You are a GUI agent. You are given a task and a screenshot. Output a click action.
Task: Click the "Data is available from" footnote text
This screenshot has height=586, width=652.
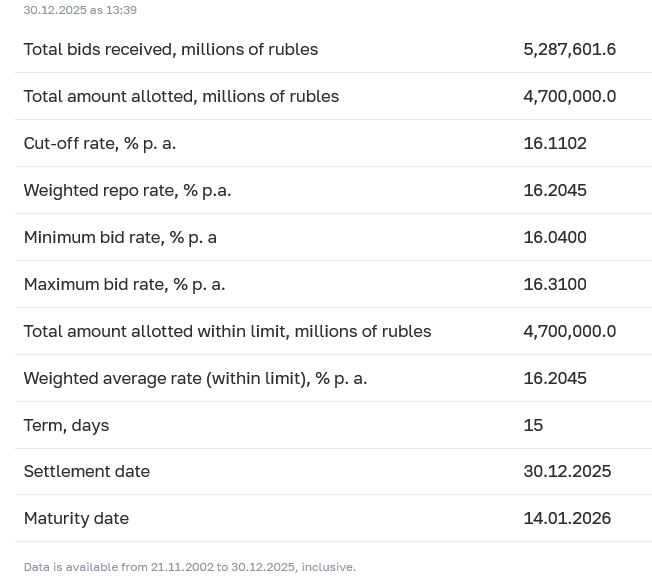[x=189, y=567]
